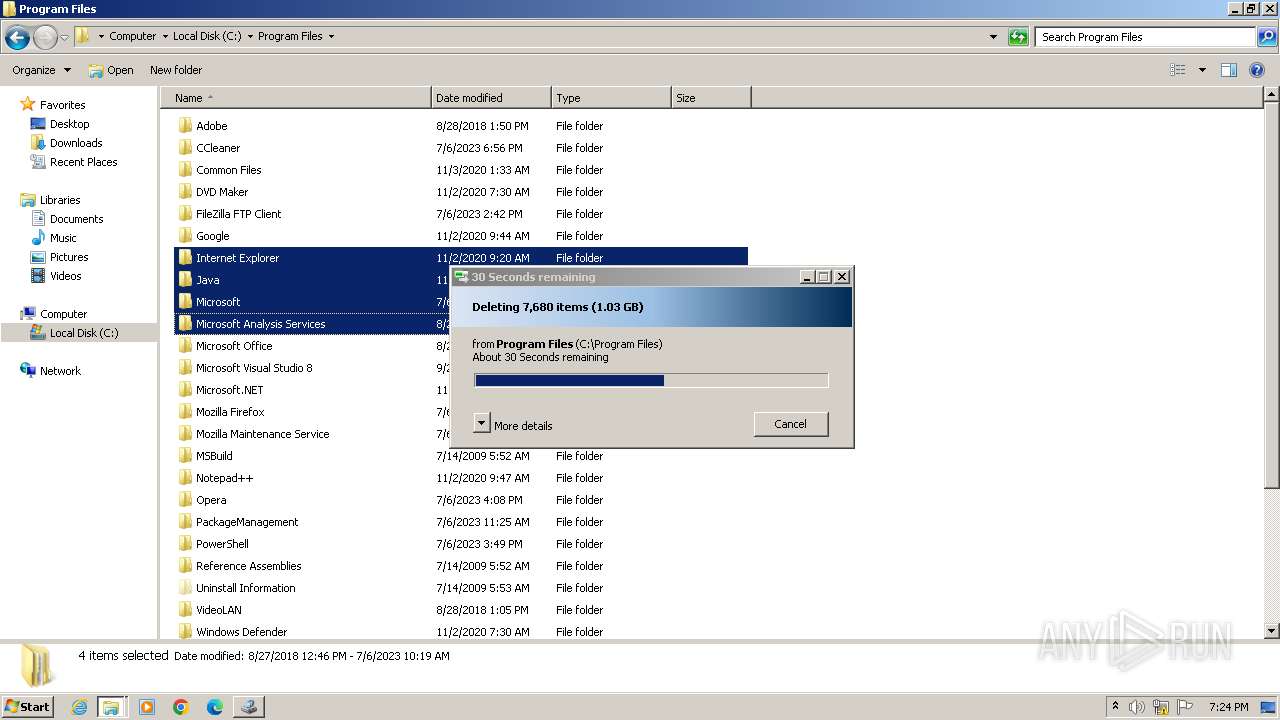Screen dimensions: 1280x720
Task: Sort by the Date modified column header
Action: coord(491,98)
